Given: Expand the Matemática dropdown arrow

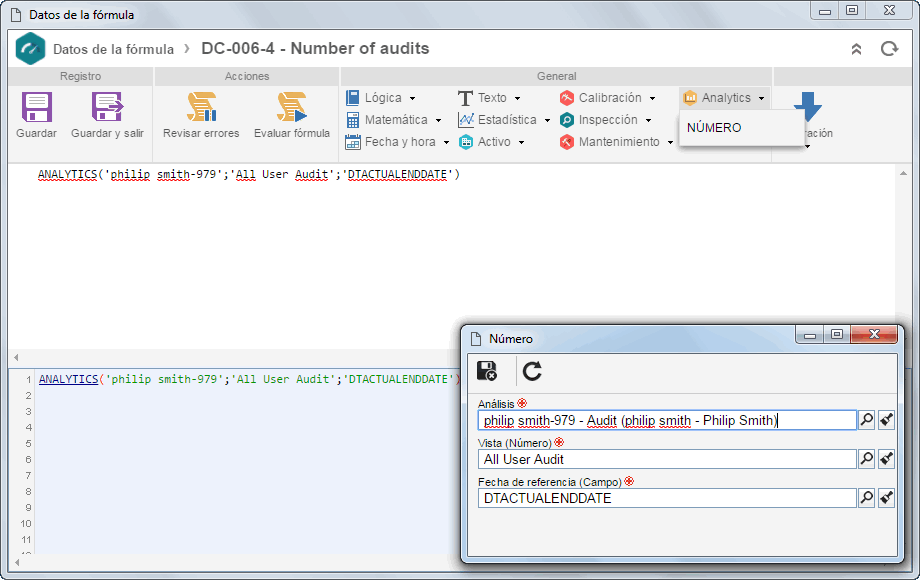Looking at the screenshot, I should pos(438,120).
